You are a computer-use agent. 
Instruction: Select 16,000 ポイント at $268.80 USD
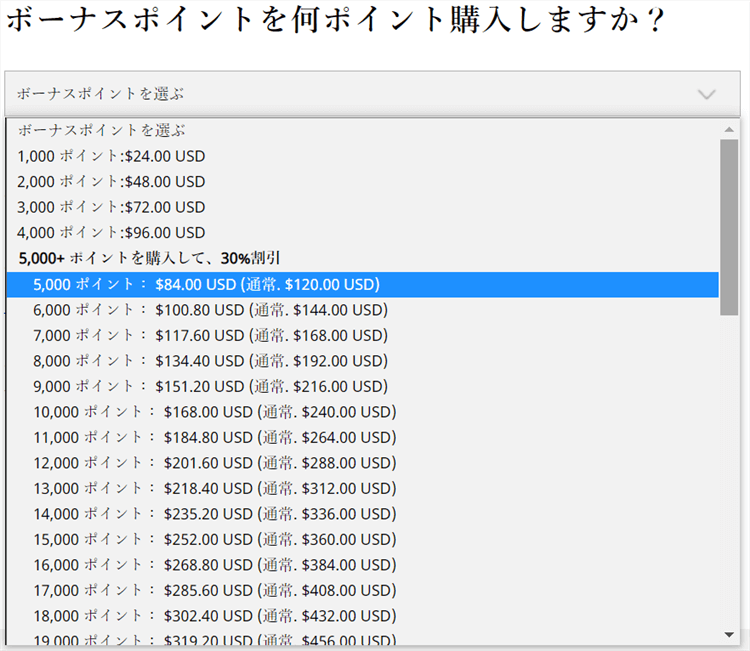pos(214,565)
